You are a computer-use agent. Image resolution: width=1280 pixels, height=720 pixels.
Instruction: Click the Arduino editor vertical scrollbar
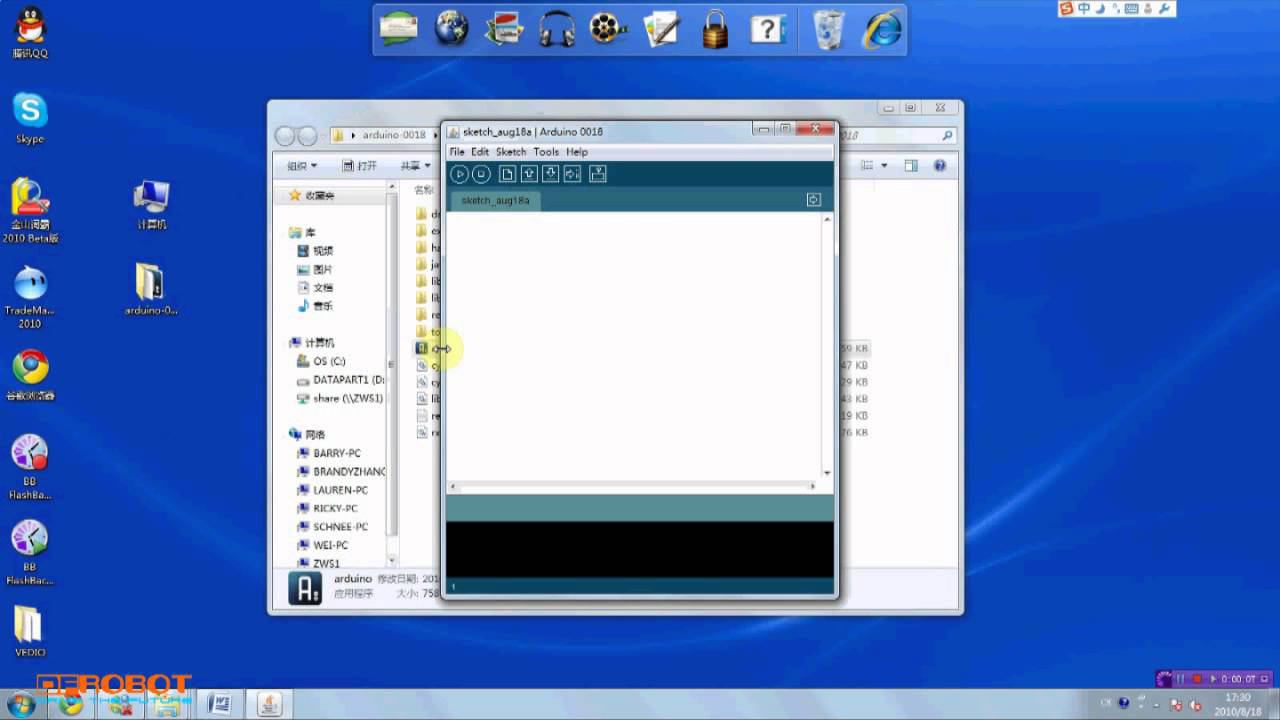827,345
